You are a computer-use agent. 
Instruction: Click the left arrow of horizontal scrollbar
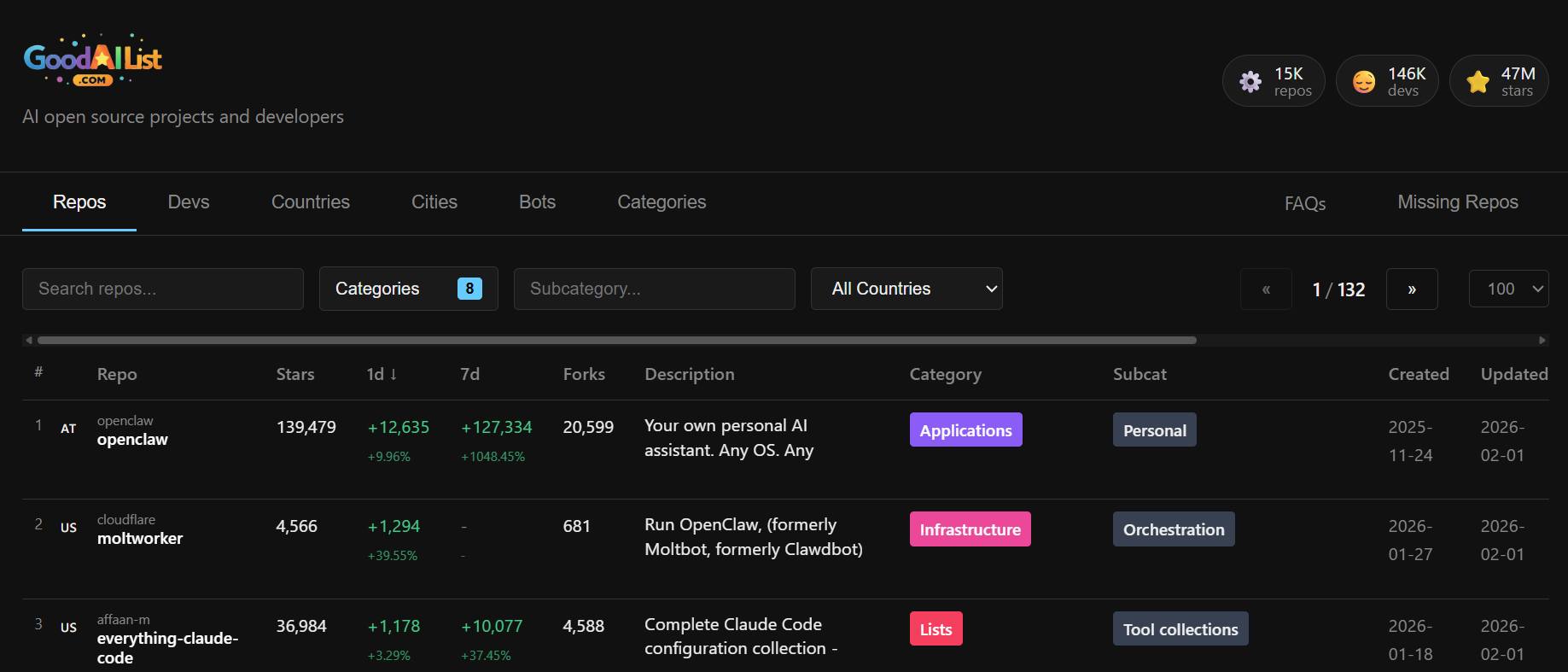(29, 340)
